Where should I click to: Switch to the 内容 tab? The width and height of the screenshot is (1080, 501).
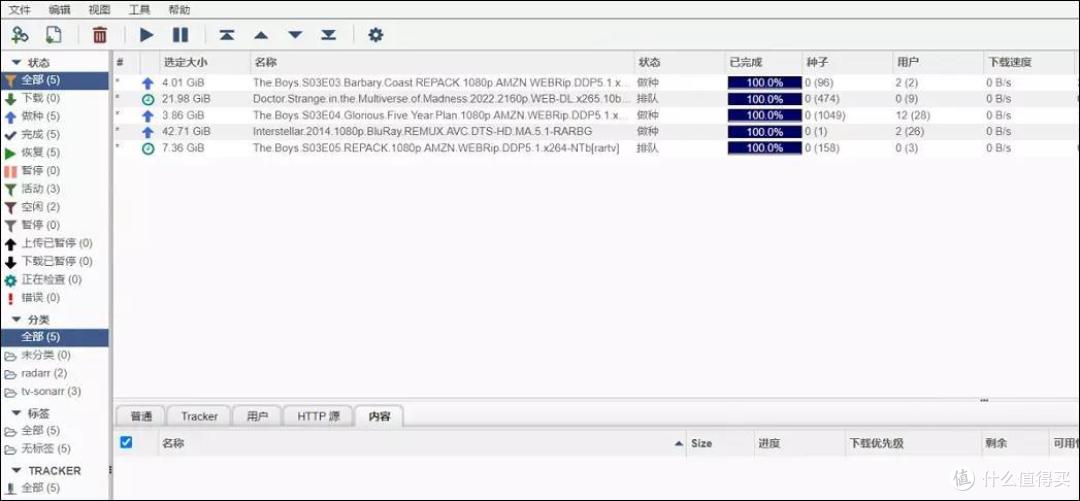click(379, 416)
